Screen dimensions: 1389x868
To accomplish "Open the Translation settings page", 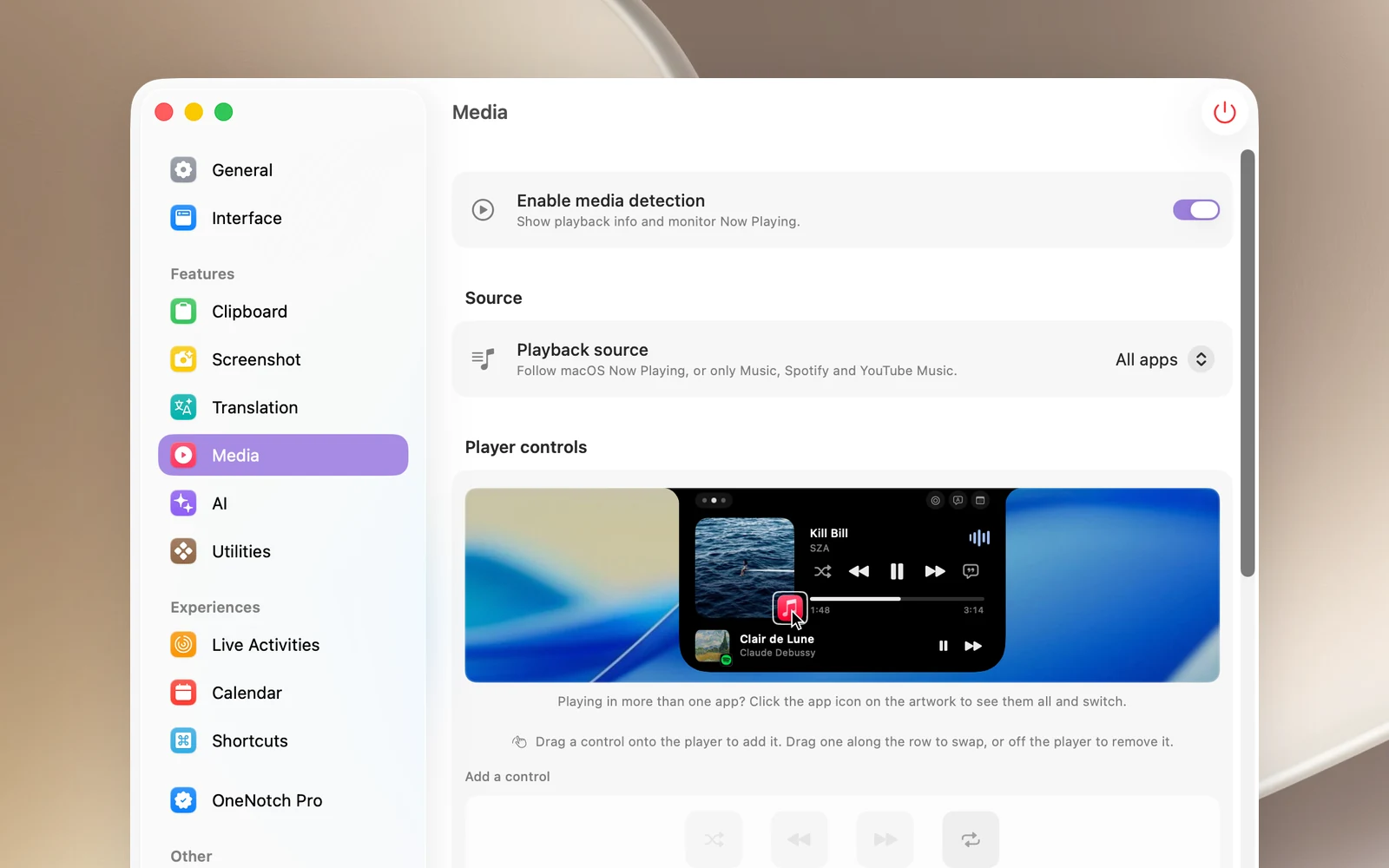I will pos(283,407).
